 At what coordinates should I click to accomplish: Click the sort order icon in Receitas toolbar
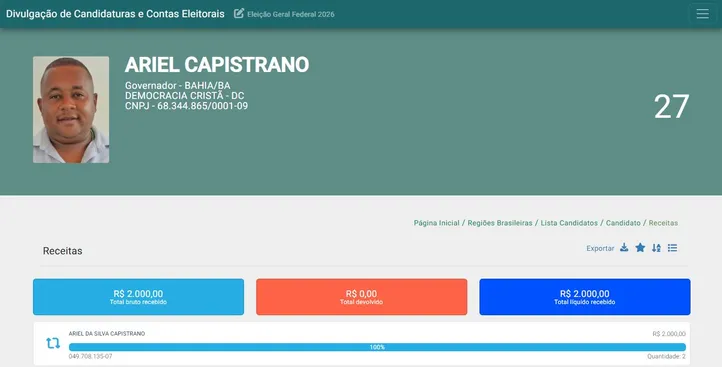[x=656, y=248]
